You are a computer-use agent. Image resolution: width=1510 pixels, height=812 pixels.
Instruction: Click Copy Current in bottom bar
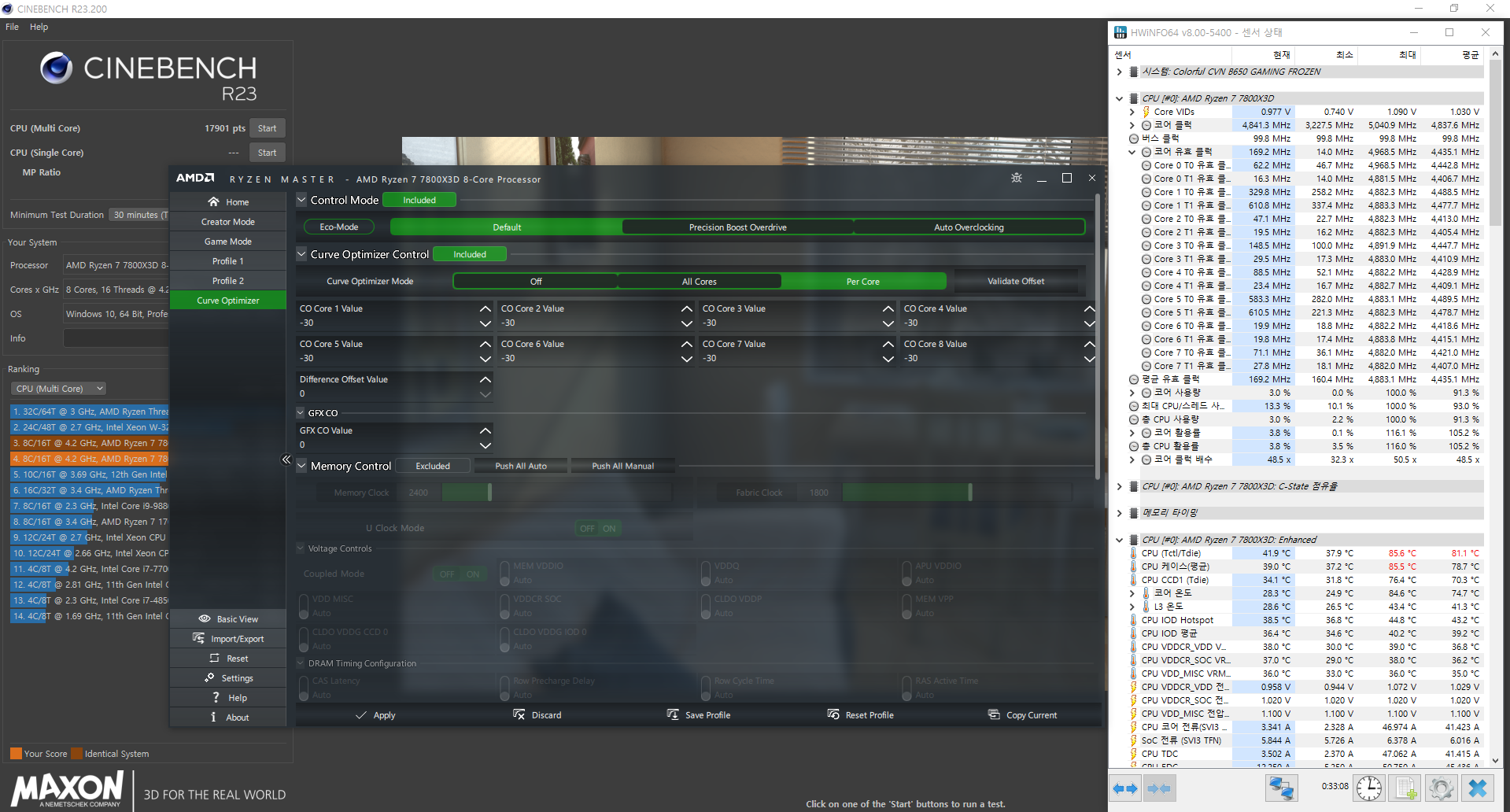pos(1023,715)
